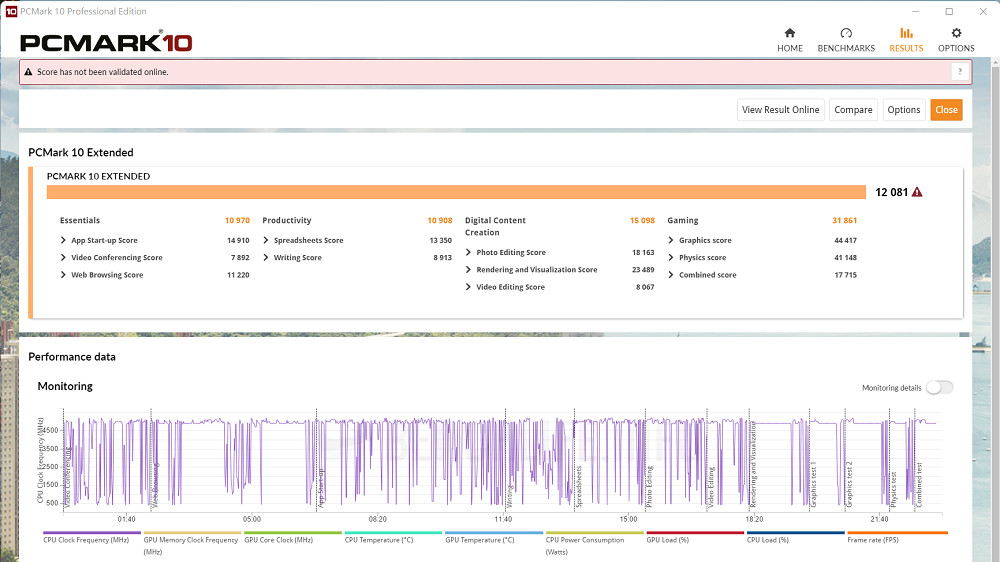The width and height of the screenshot is (1000, 562).
Task: Click the orange PCMark 10 Extended score bar
Action: click(456, 192)
